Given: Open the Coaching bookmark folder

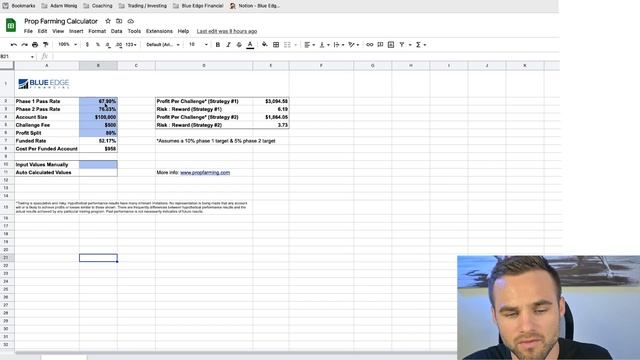Looking at the screenshot, I should click(x=98, y=6).
